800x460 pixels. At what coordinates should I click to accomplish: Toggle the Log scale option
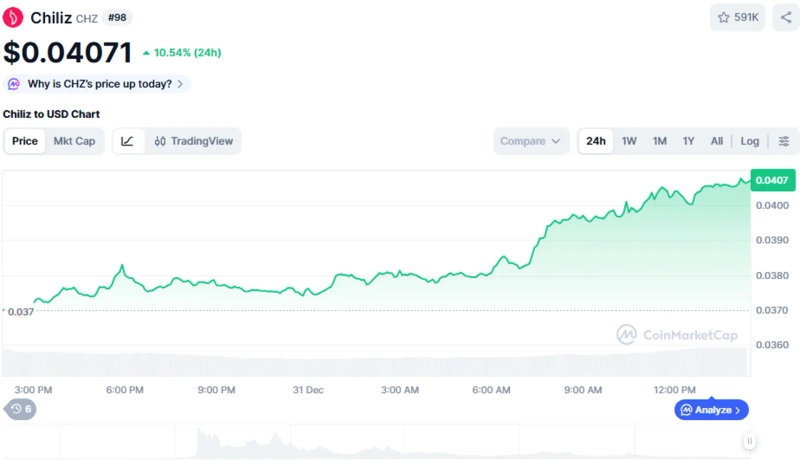749,141
